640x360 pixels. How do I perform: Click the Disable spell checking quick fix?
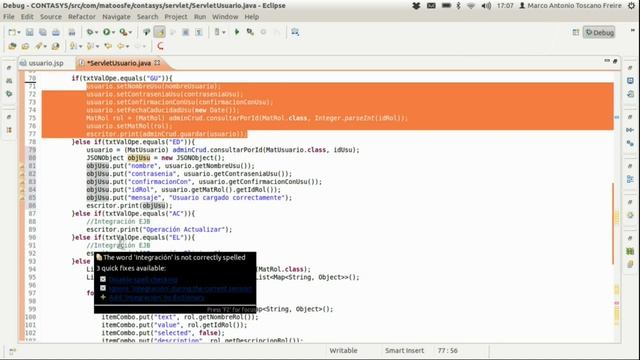click(x=143, y=280)
